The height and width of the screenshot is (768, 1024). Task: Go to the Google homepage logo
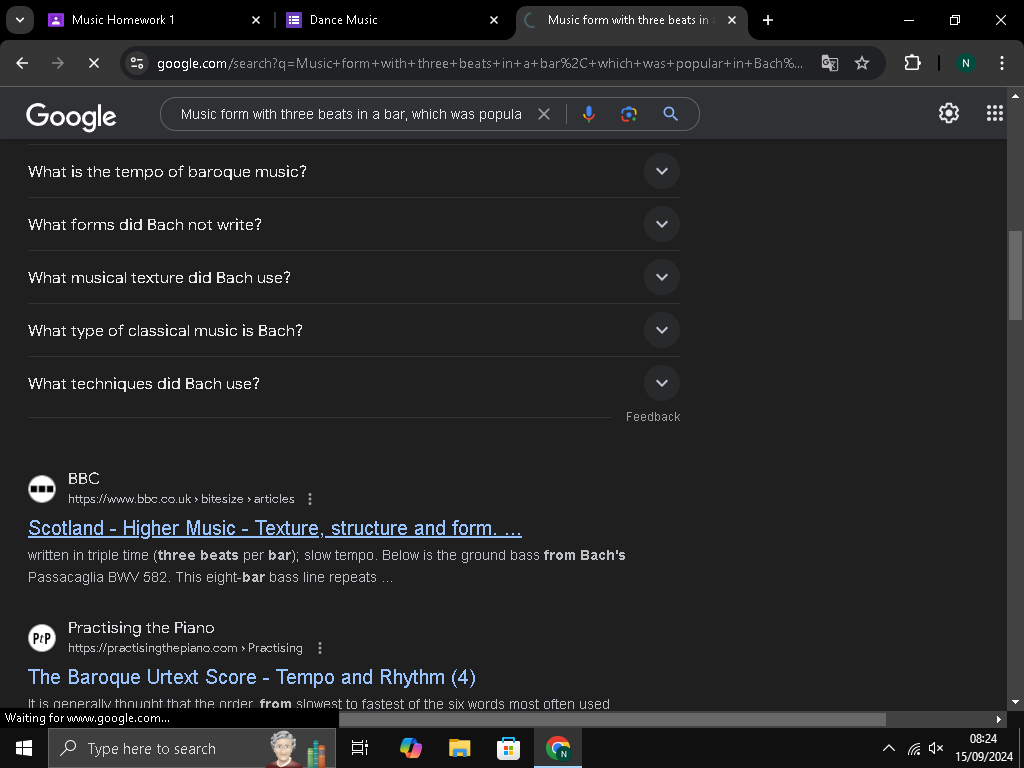click(x=71, y=117)
